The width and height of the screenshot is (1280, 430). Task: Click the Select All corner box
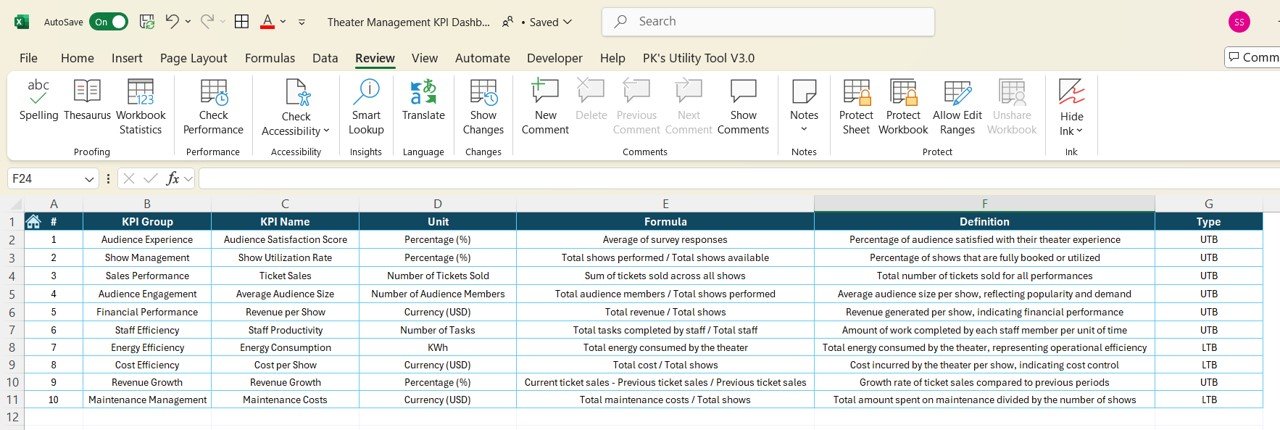(12, 203)
